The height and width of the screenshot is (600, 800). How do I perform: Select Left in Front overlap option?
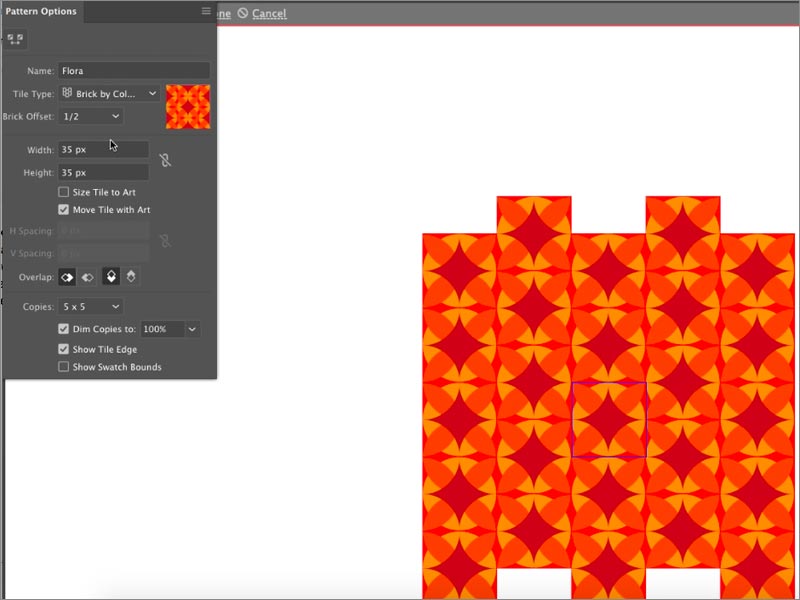67,277
